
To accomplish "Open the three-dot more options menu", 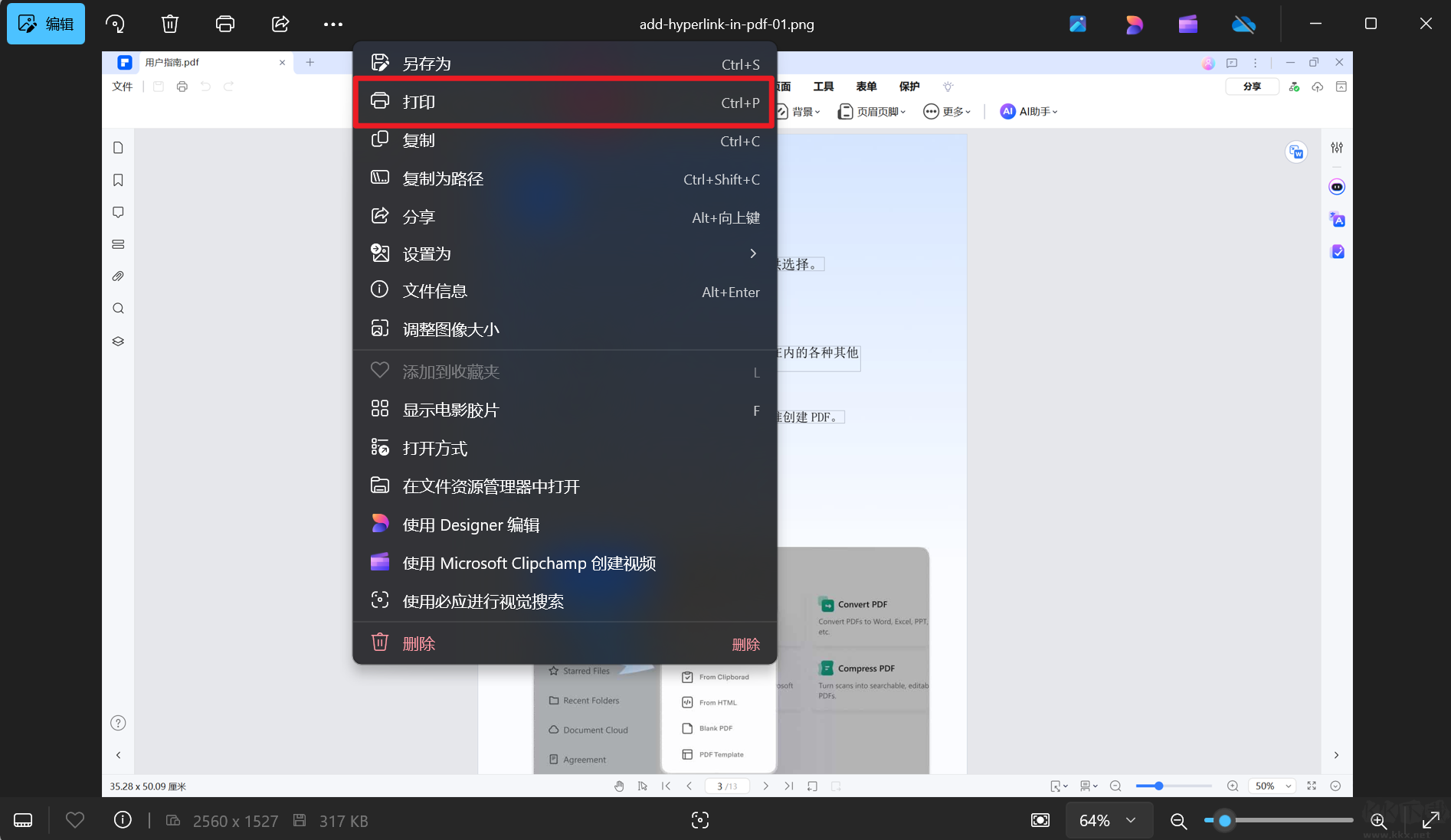I will pyautogui.click(x=332, y=24).
